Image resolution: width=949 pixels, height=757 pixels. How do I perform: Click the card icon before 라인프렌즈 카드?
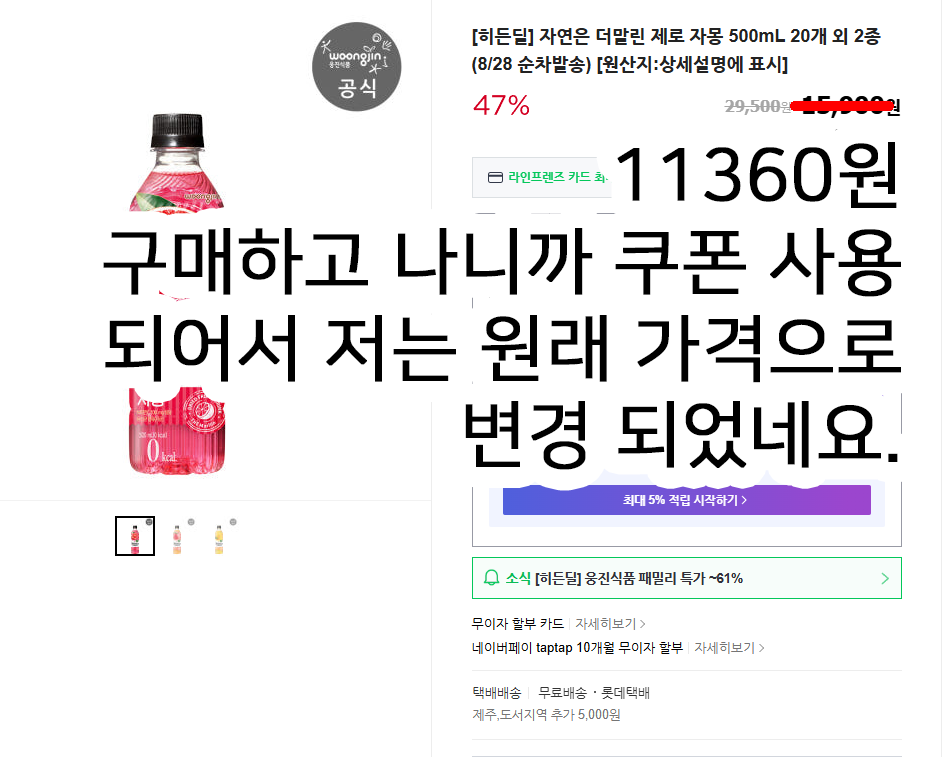coord(495,177)
